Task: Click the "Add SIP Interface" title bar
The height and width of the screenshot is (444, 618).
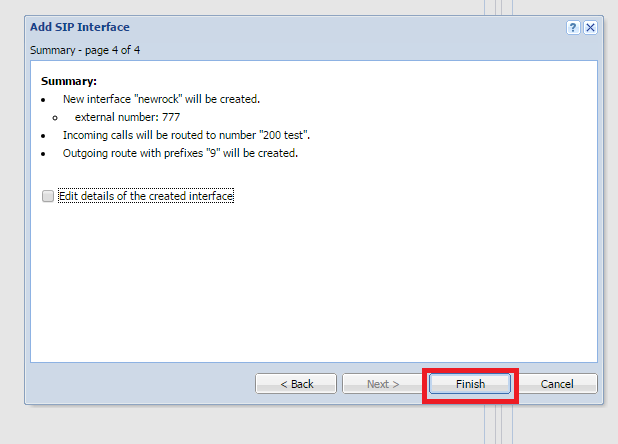Action: [80, 27]
